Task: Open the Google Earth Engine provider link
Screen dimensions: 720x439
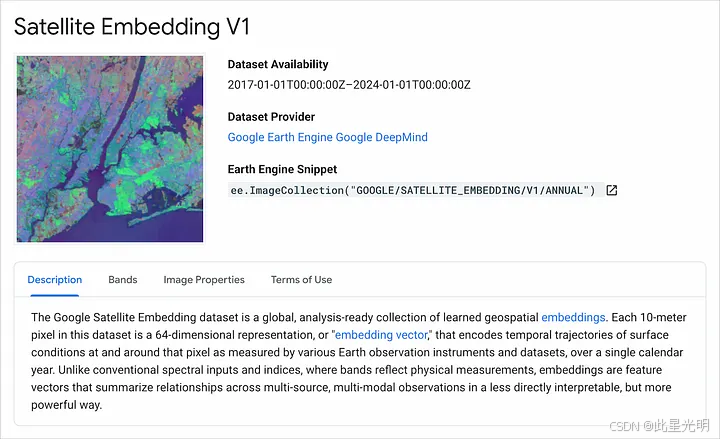Action: click(280, 137)
